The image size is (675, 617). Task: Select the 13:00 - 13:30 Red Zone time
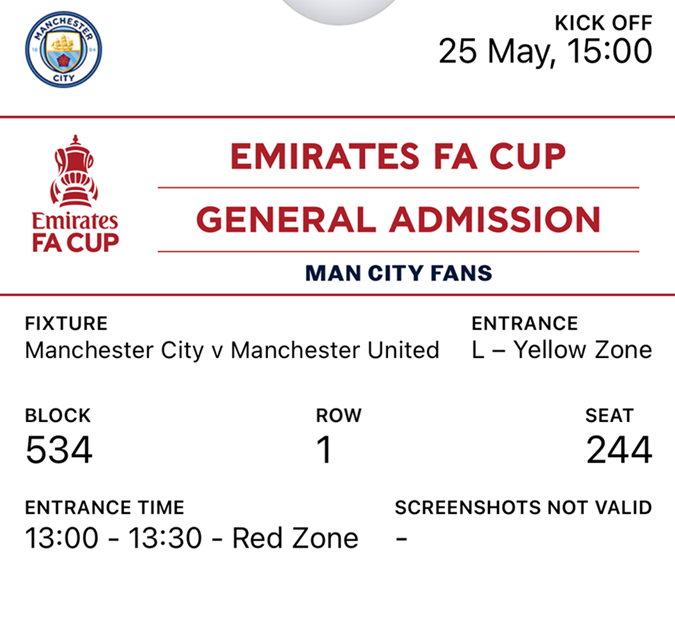pos(191,538)
